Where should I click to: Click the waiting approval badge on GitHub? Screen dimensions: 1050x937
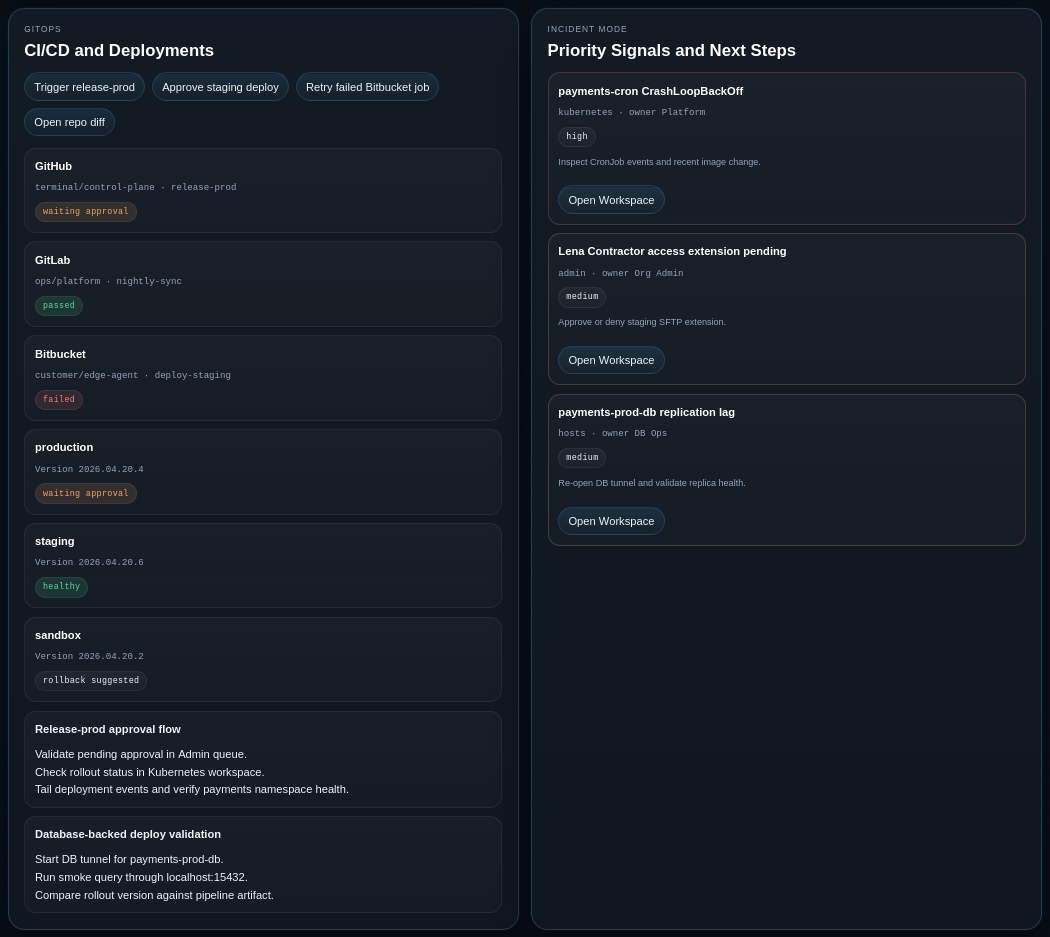coord(85,211)
